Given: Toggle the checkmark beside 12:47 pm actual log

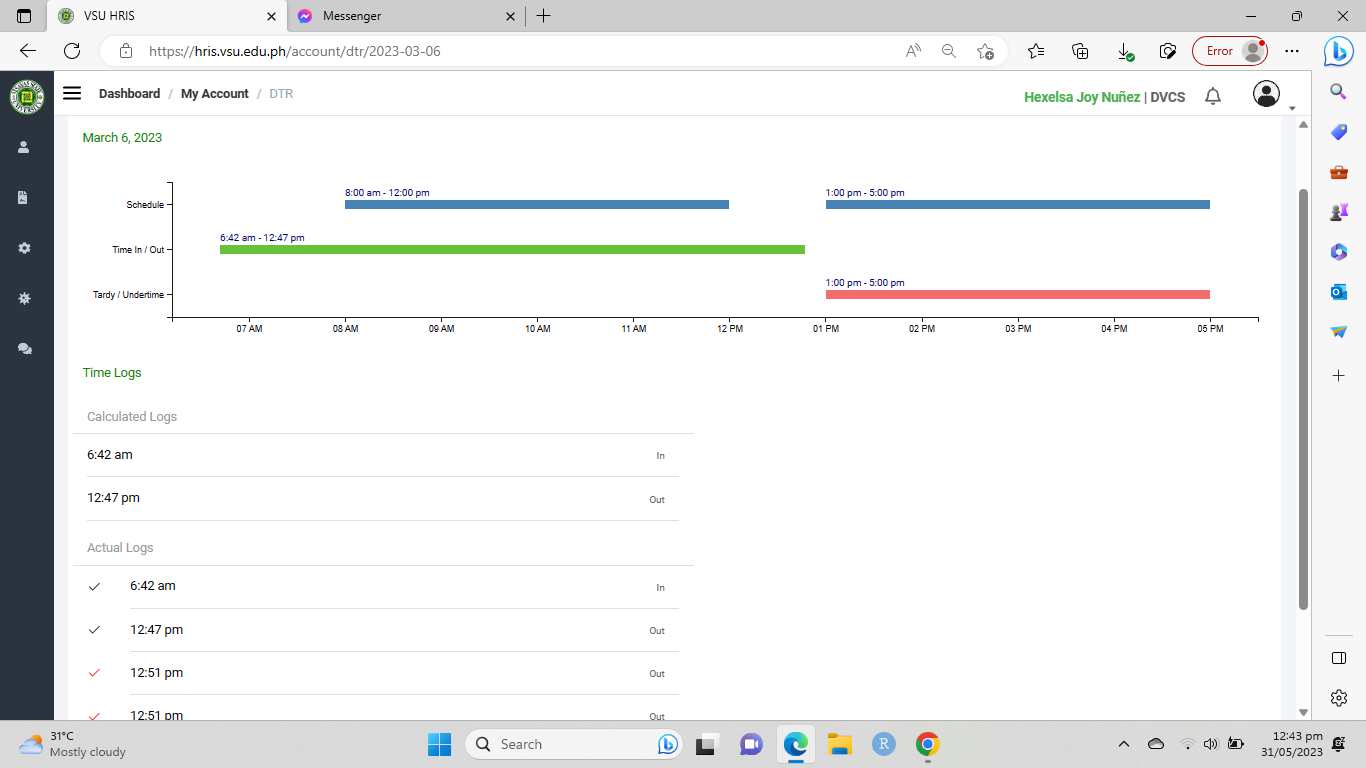Looking at the screenshot, I should (x=95, y=630).
